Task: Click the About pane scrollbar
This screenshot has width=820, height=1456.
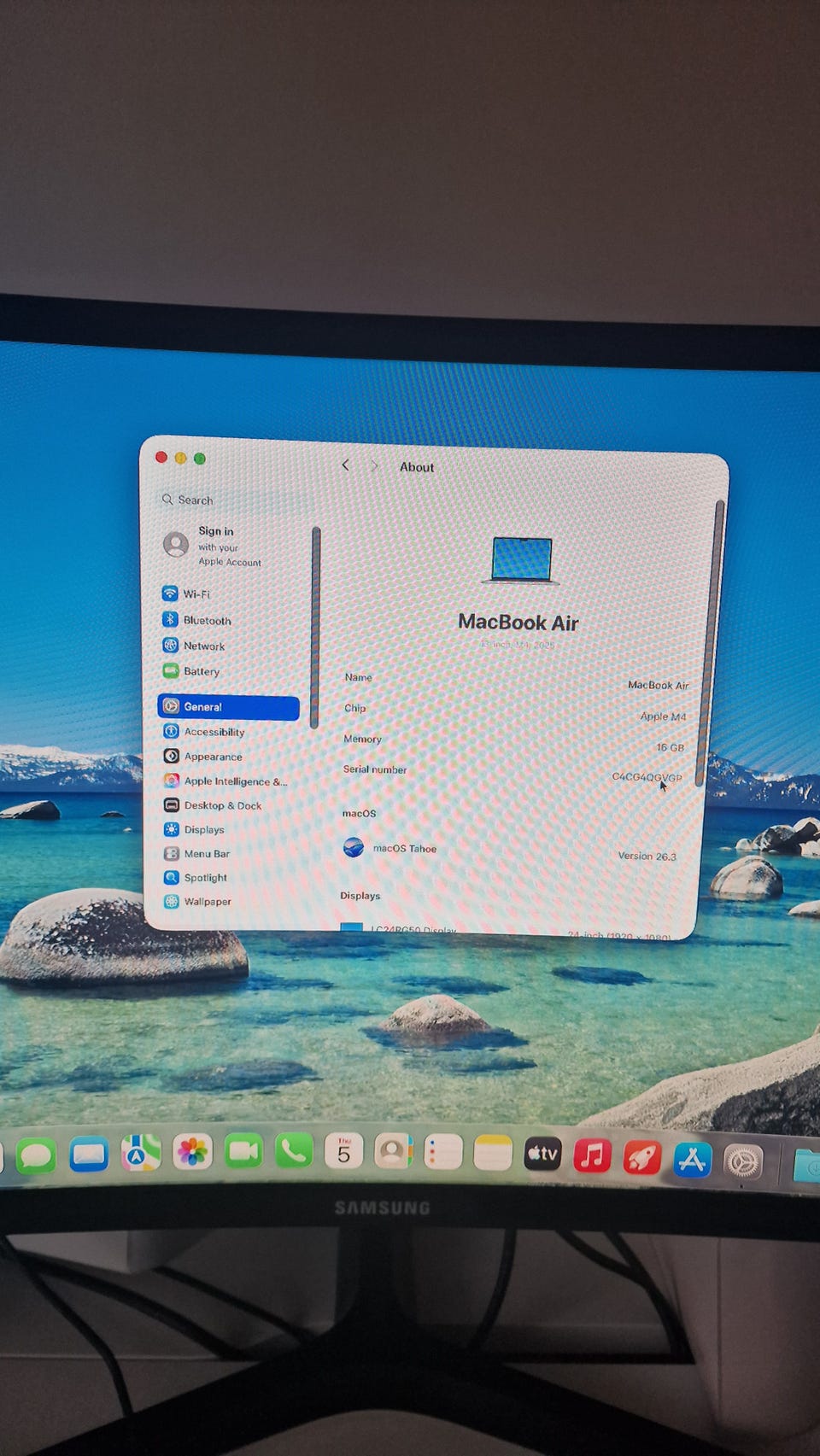Action: (708, 642)
